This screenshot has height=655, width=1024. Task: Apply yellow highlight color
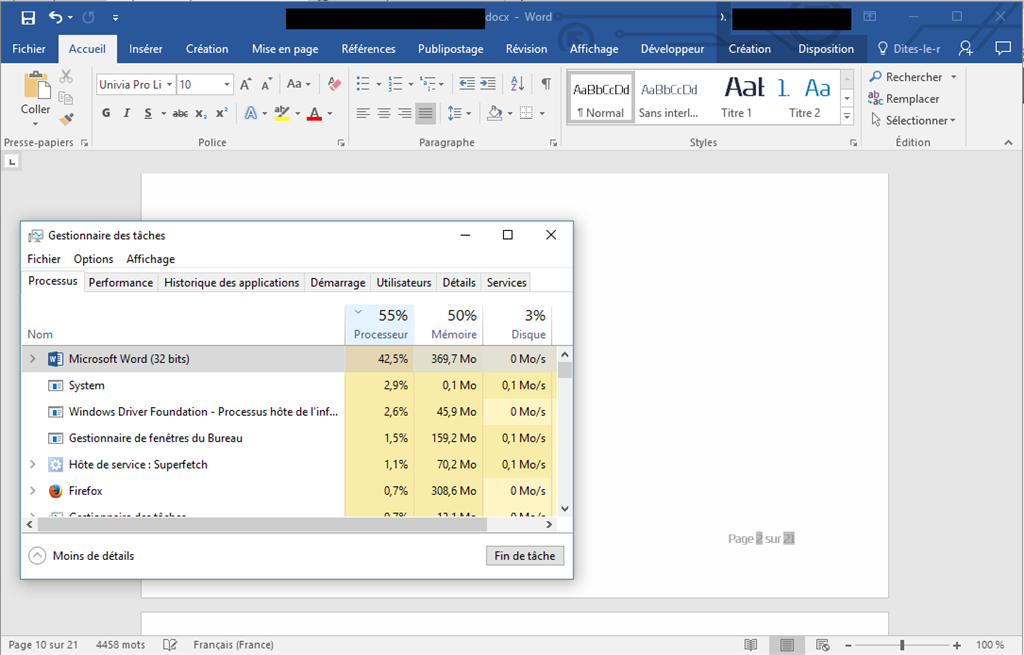pyautogui.click(x=282, y=113)
